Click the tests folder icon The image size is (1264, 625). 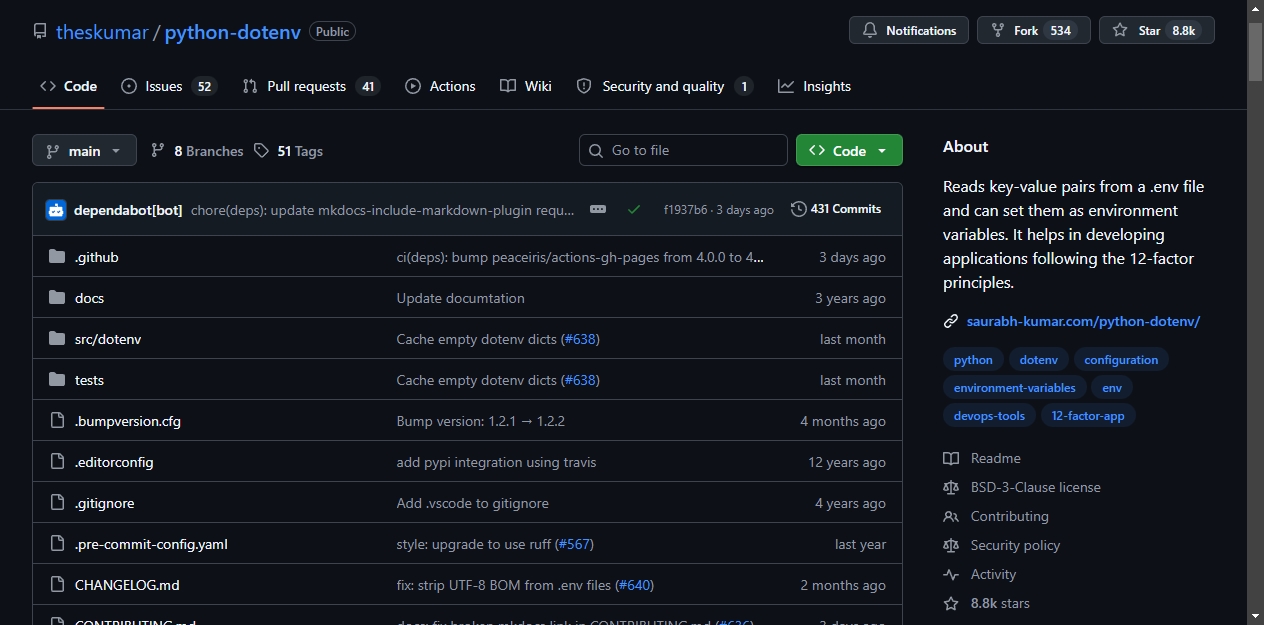pyautogui.click(x=57, y=380)
